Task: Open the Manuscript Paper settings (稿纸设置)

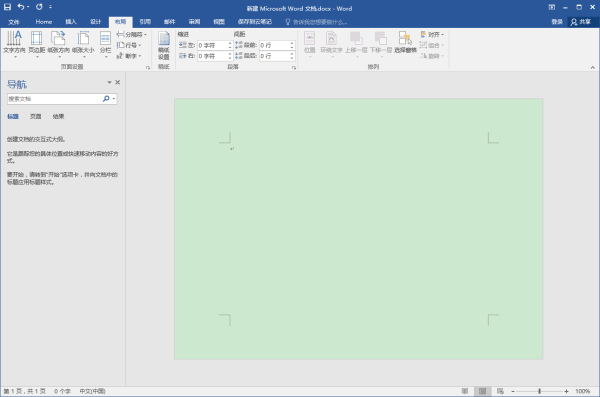Action: pyautogui.click(x=164, y=45)
